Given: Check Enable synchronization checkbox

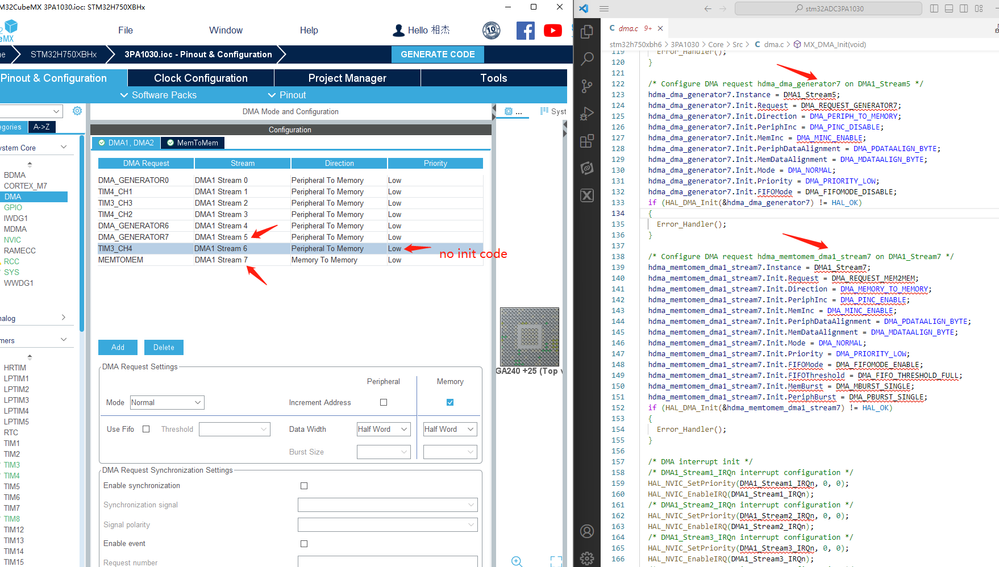Looking at the screenshot, I should (x=304, y=485).
